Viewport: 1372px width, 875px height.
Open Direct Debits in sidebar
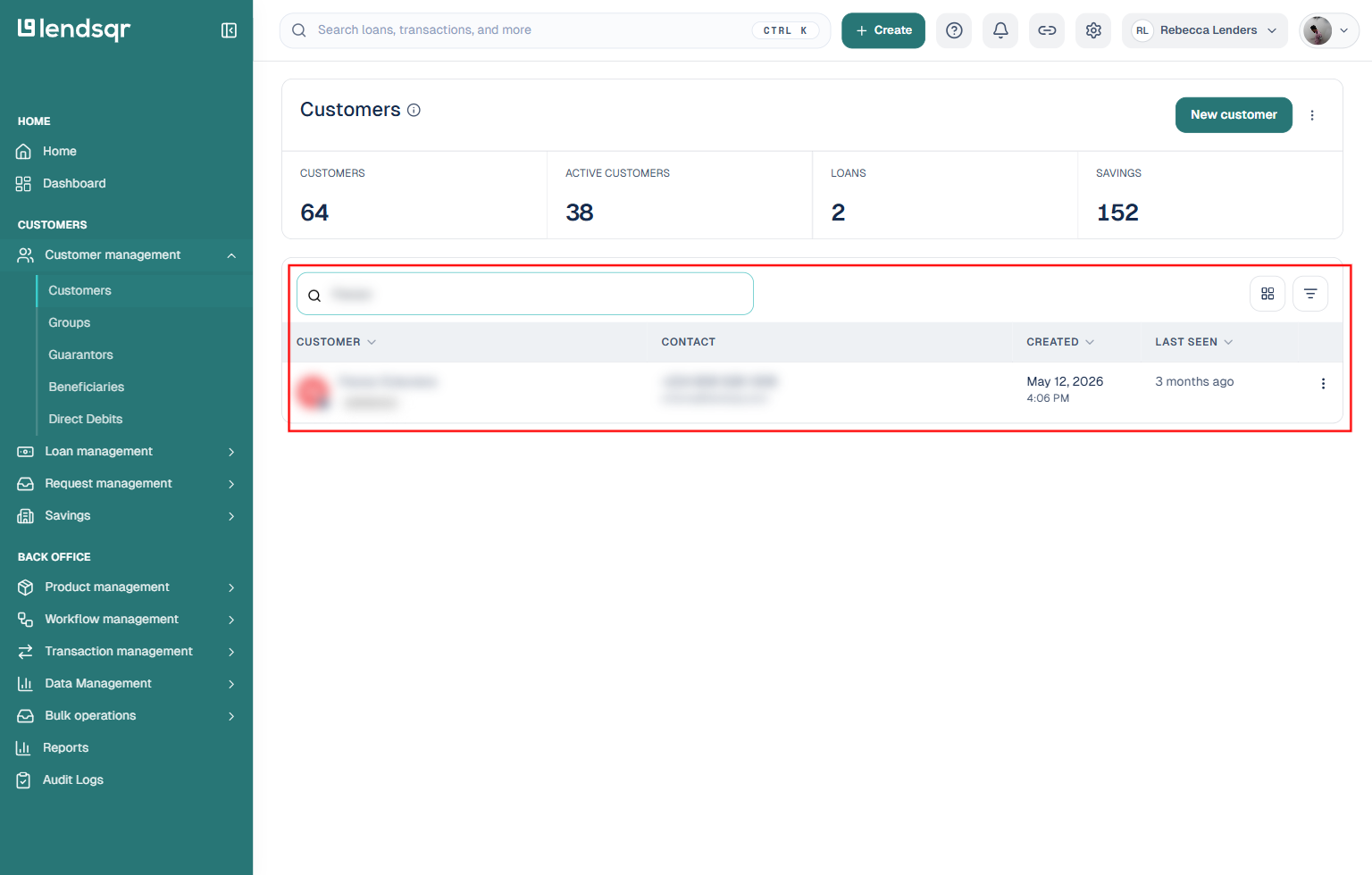(x=85, y=420)
